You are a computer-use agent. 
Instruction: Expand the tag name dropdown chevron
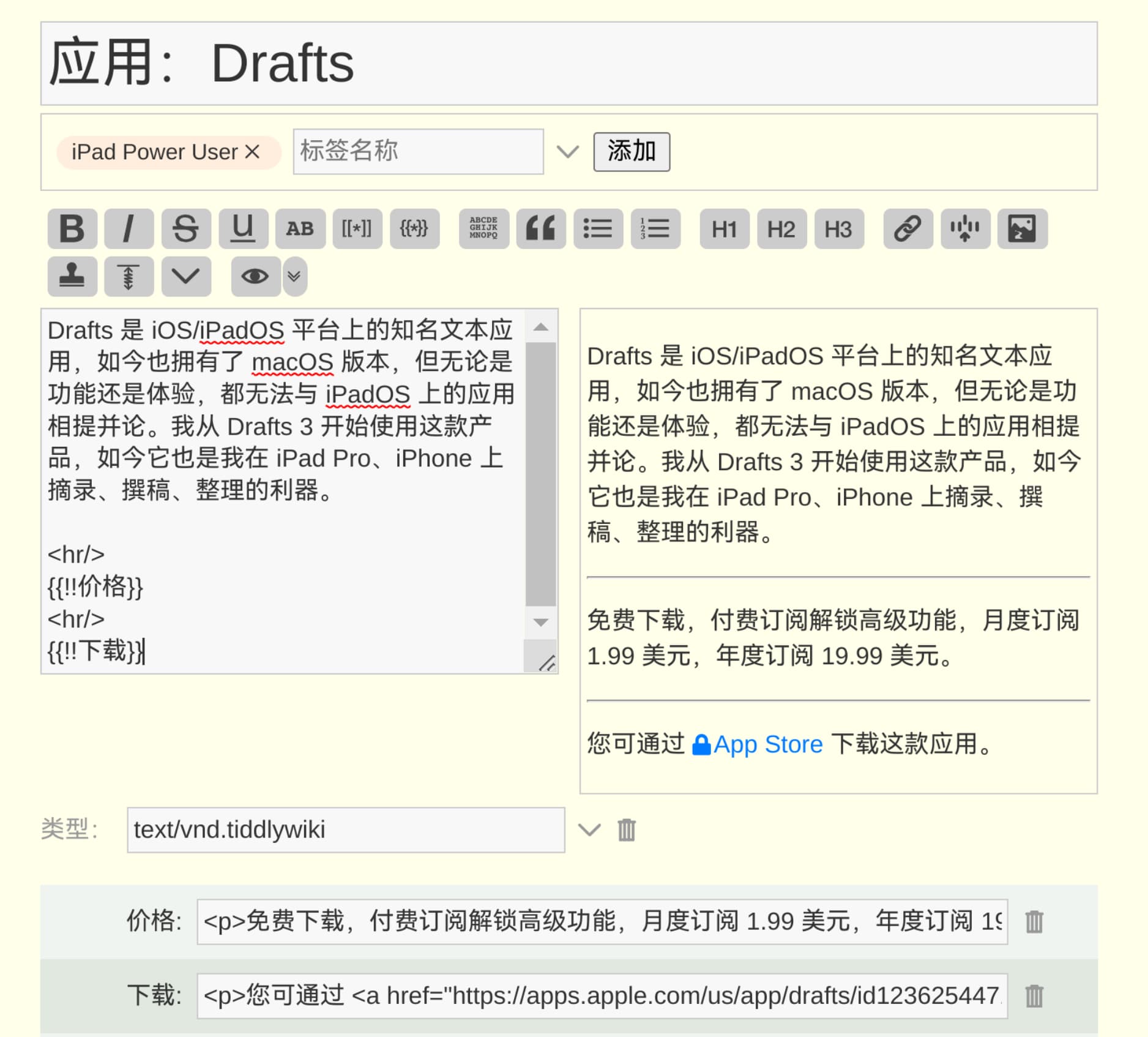(x=568, y=152)
